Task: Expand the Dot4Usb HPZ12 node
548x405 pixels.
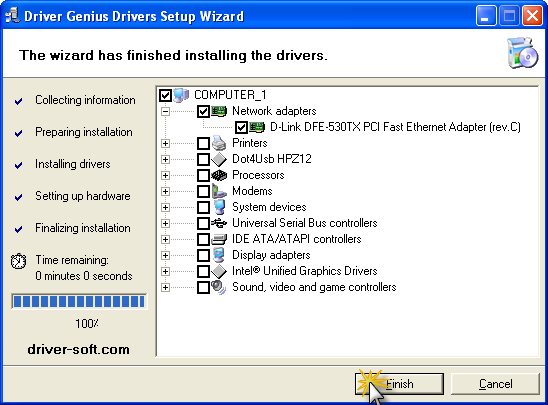Action: [165, 159]
